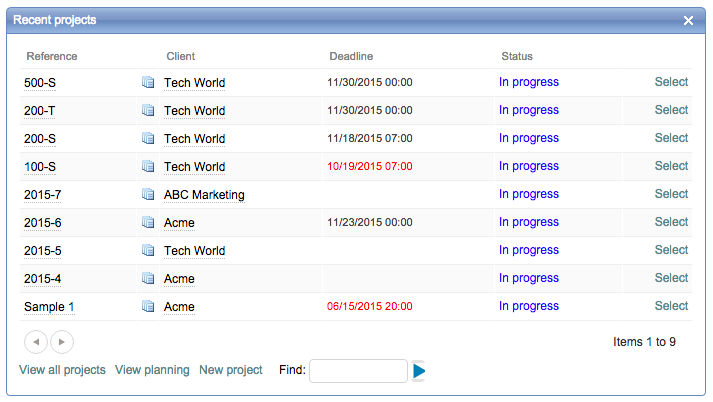This screenshot has width=713, height=402.
Task: Click the client icon in 2015-6 row
Action: [x=148, y=223]
